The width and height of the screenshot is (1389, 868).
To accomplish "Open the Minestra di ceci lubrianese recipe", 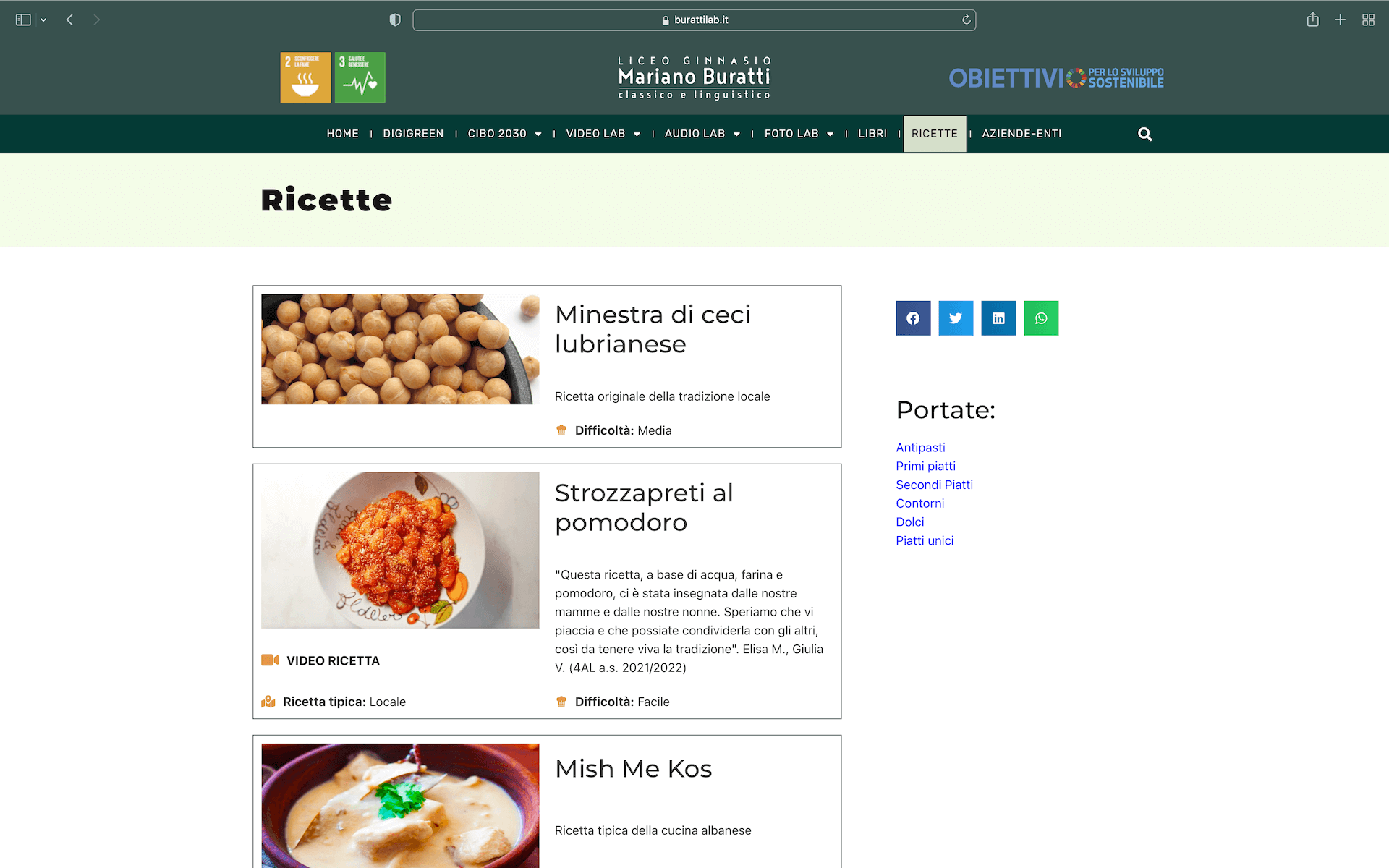I will [653, 329].
